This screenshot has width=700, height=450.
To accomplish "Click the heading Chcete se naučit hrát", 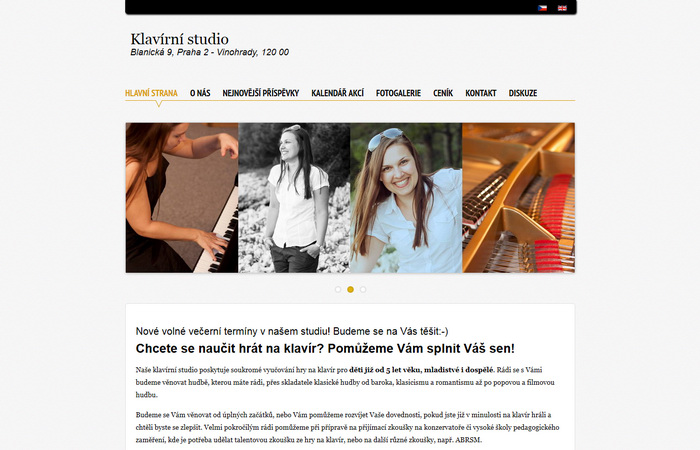I will (325, 348).
